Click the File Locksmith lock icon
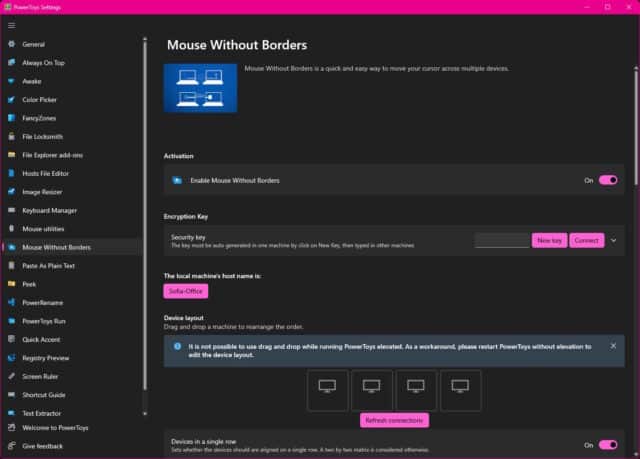The width and height of the screenshot is (640, 459). (11, 136)
